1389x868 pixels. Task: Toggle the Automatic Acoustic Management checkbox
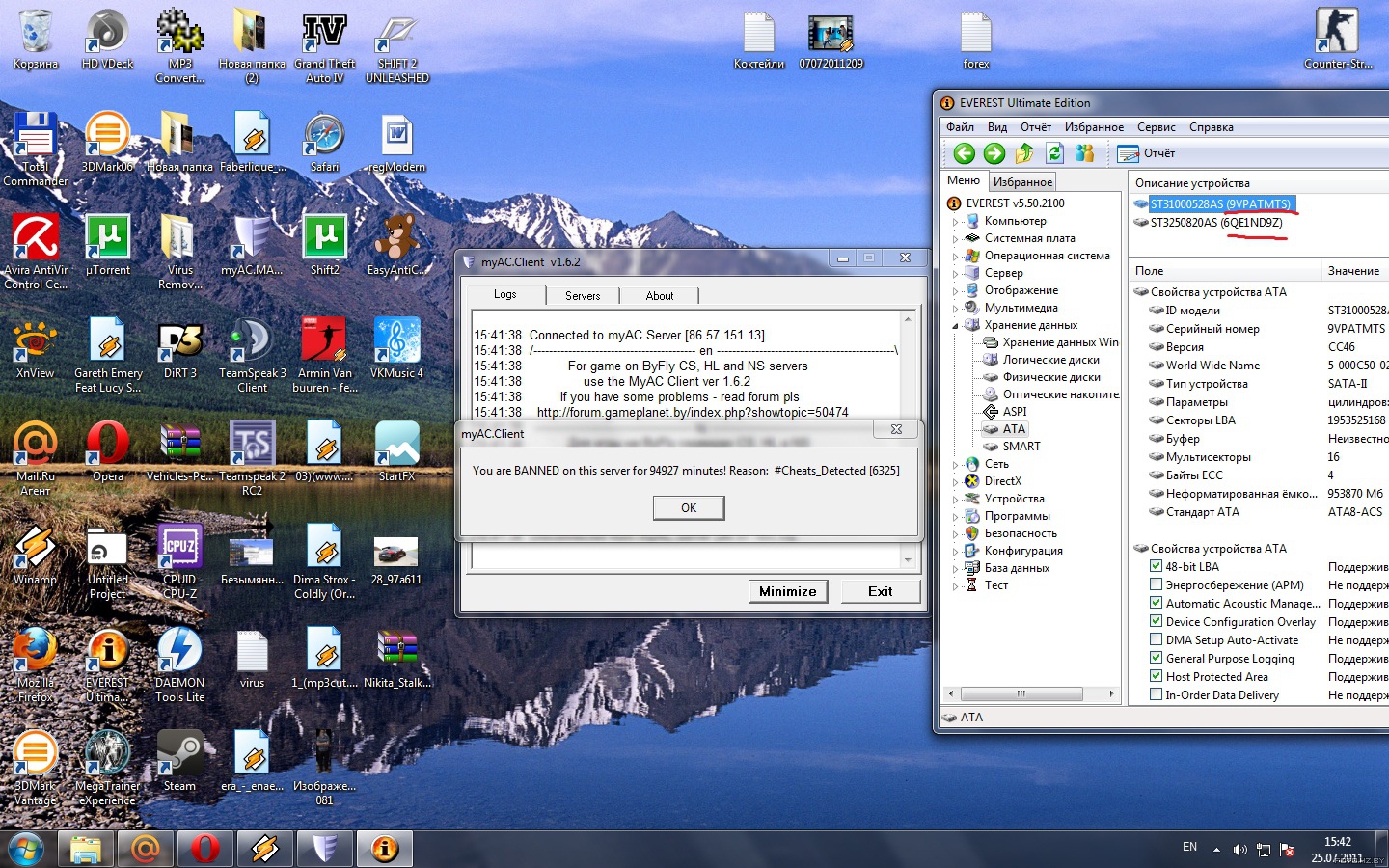(1156, 604)
